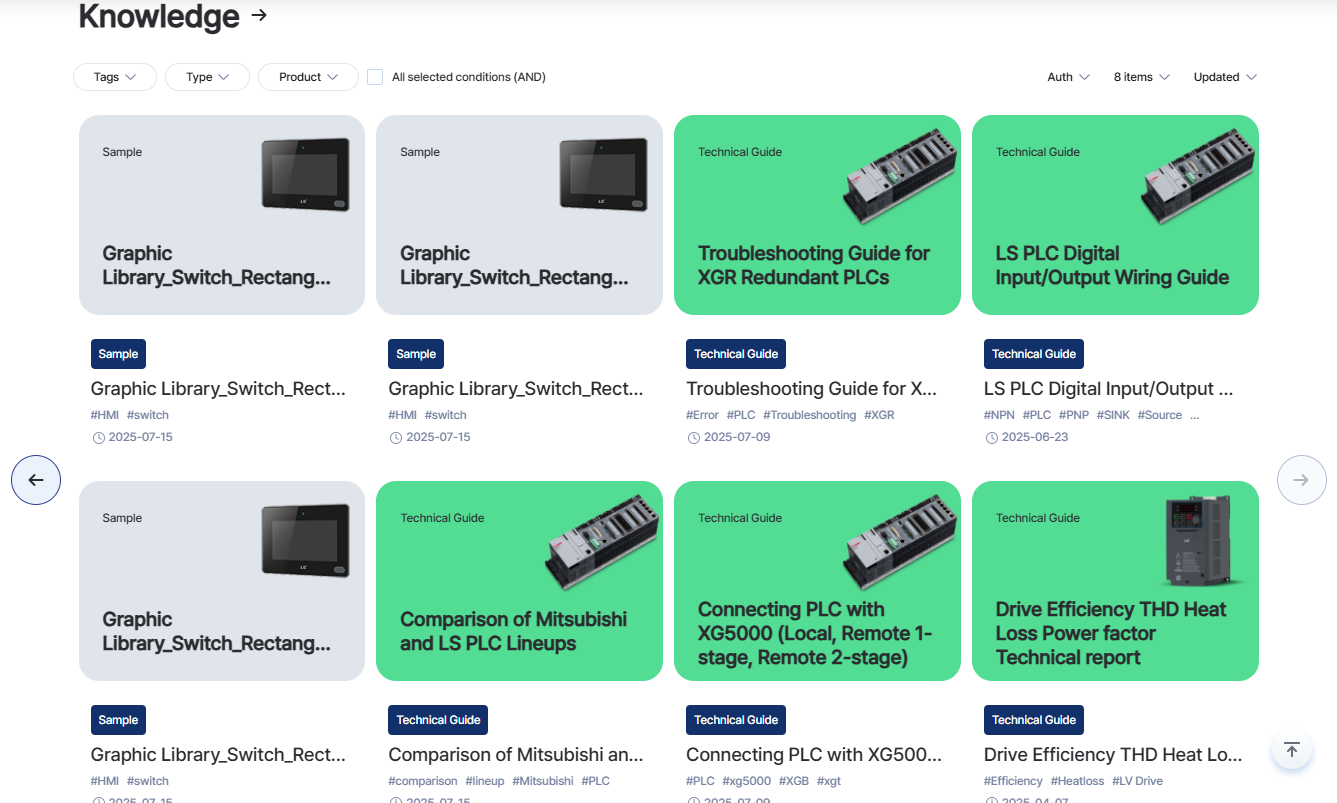The width and height of the screenshot is (1337, 803).
Task: Click the PLC image on Comparison of Mitsubishi card
Action: (603, 541)
